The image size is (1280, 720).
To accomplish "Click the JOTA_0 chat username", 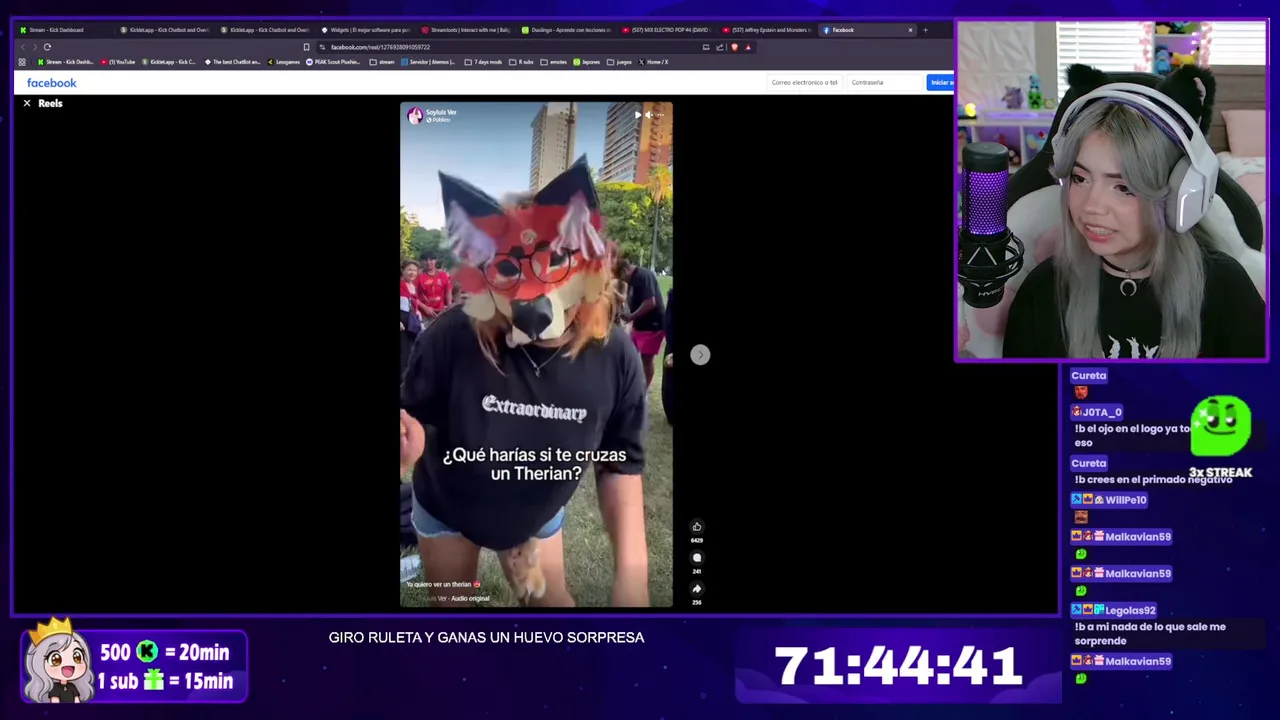I will (1102, 412).
